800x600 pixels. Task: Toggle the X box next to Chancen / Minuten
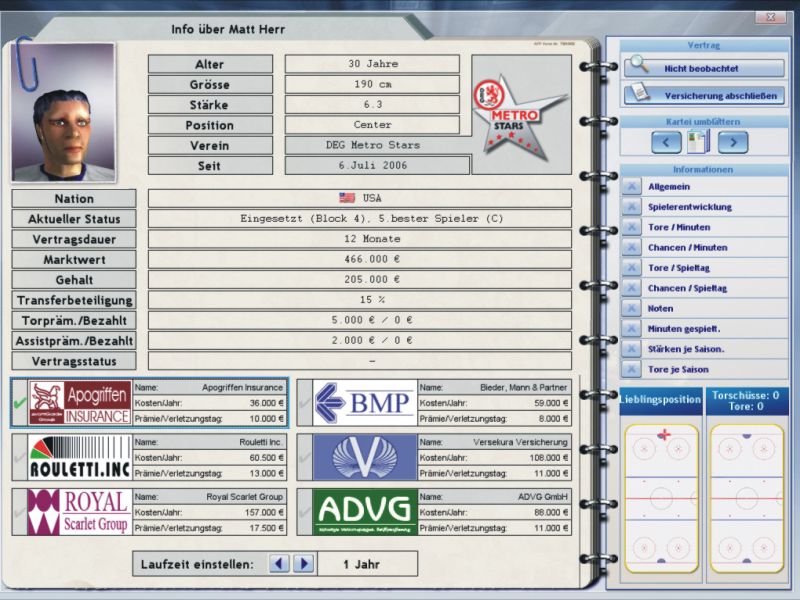click(632, 247)
